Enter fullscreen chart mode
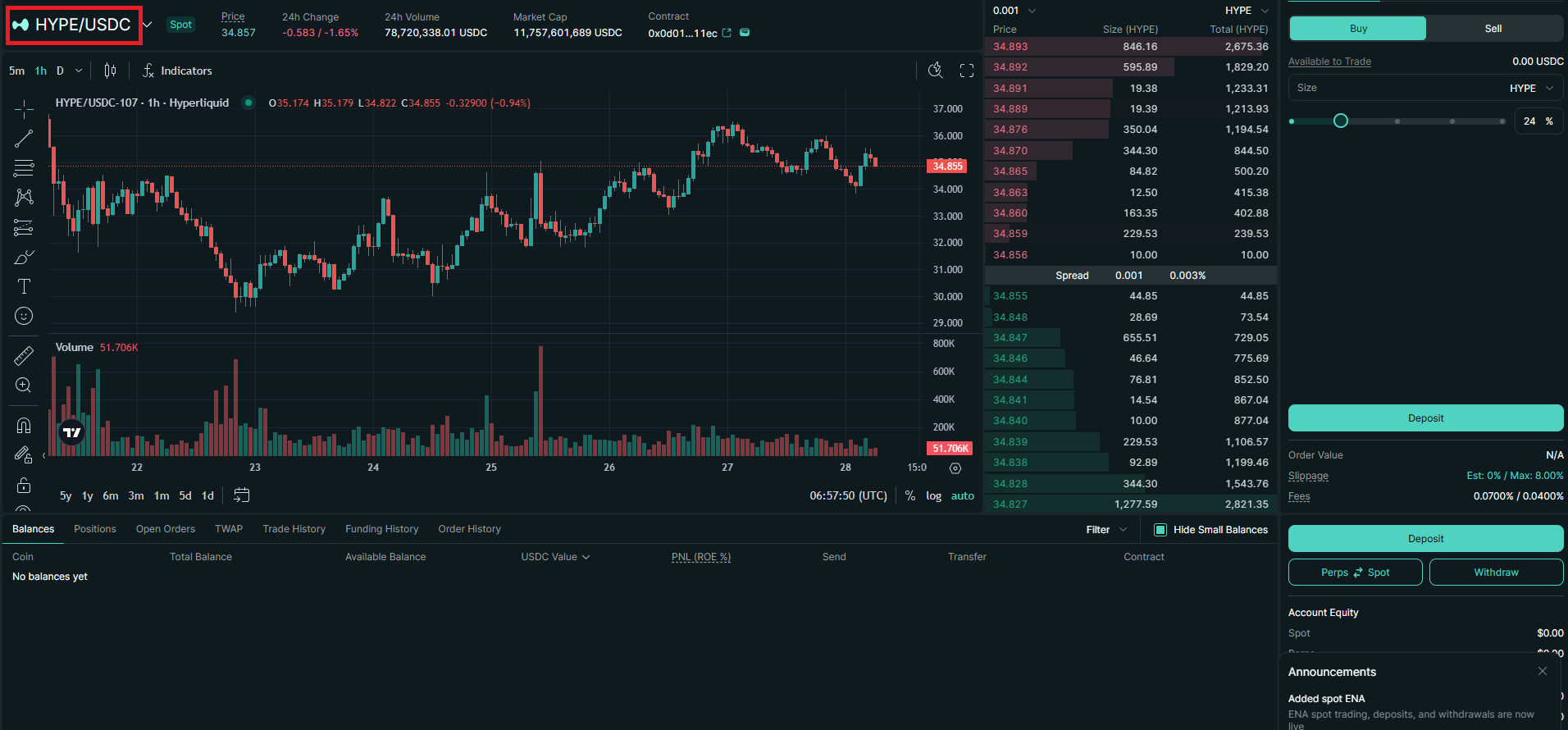Image resolution: width=1568 pixels, height=730 pixels. [x=967, y=71]
